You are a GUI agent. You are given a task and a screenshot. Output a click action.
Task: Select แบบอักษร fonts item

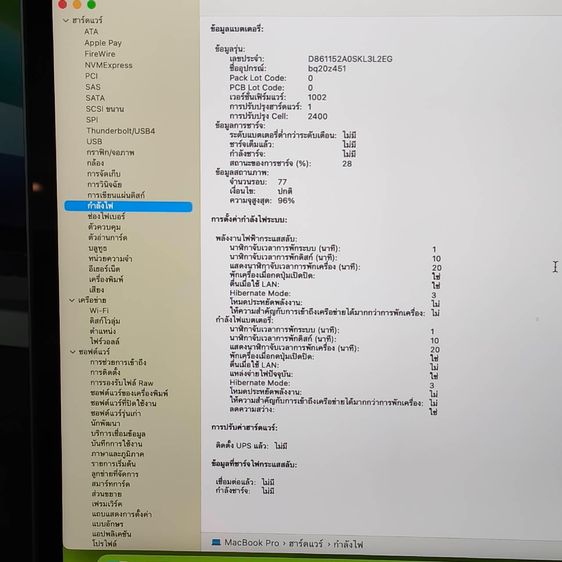tap(108, 524)
